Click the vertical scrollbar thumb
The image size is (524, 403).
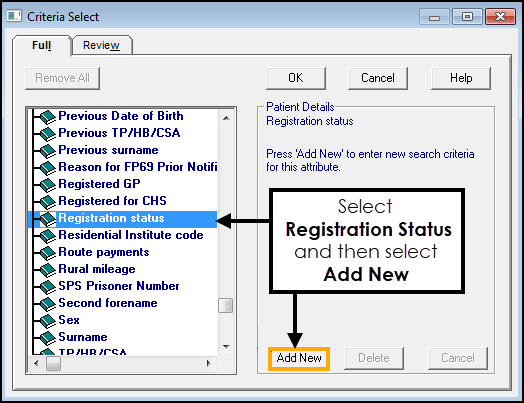(226, 305)
